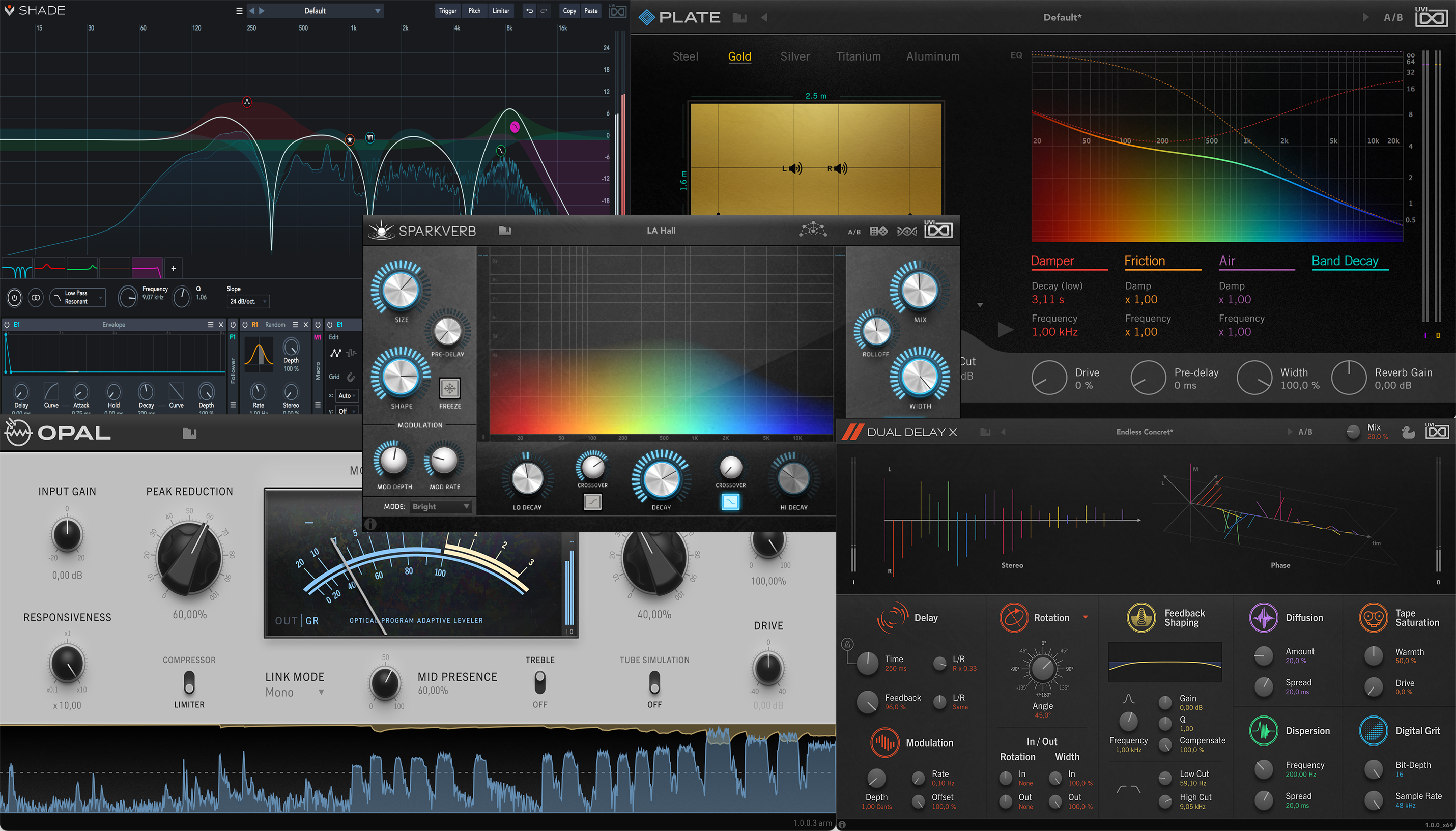Click the Rotation compass icon in Dual Delay X

(x=1013, y=618)
